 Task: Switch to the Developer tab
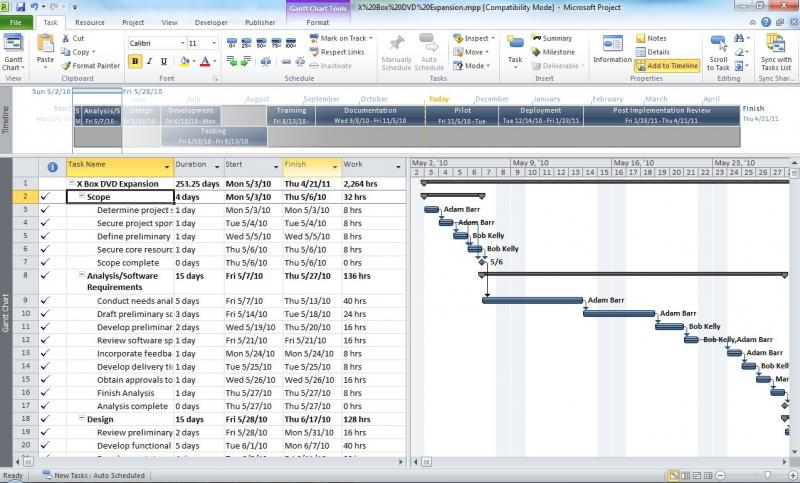click(211, 22)
